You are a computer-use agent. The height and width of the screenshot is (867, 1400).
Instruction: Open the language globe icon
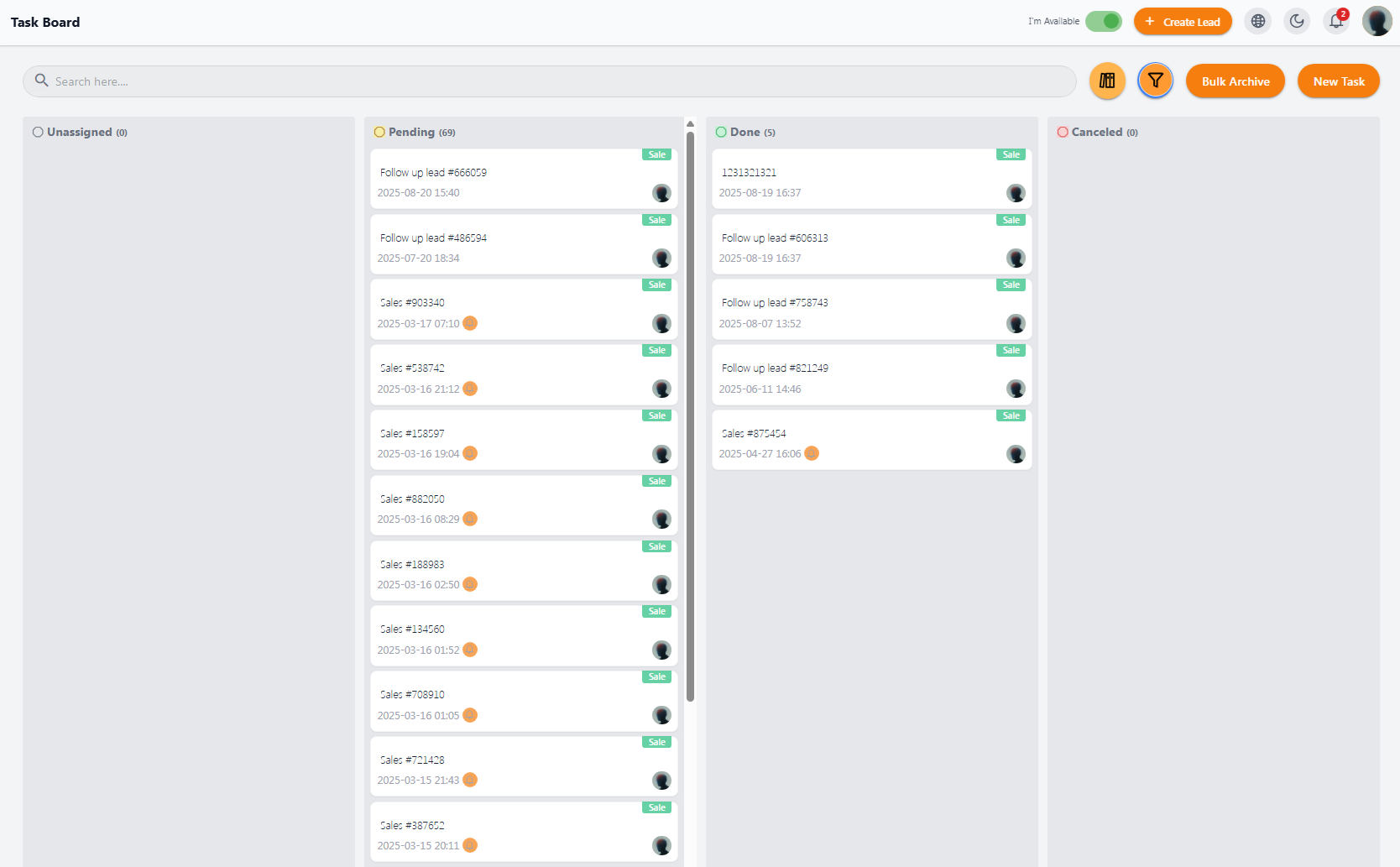(x=1257, y=22)
